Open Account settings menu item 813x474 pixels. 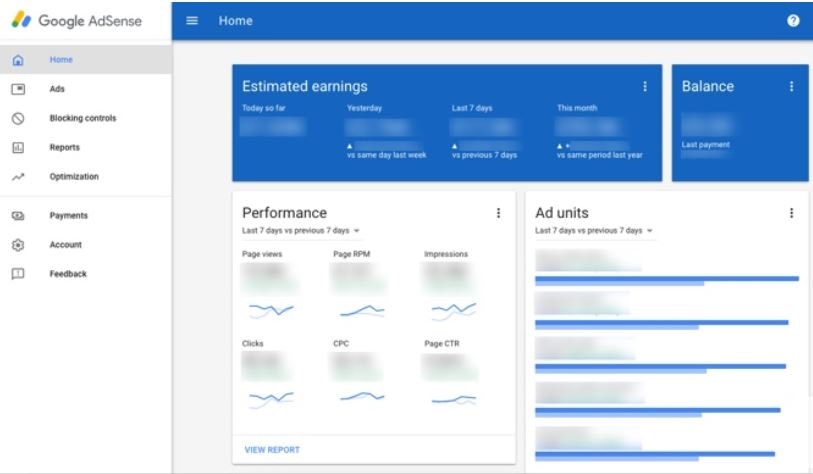click(86, 245)
